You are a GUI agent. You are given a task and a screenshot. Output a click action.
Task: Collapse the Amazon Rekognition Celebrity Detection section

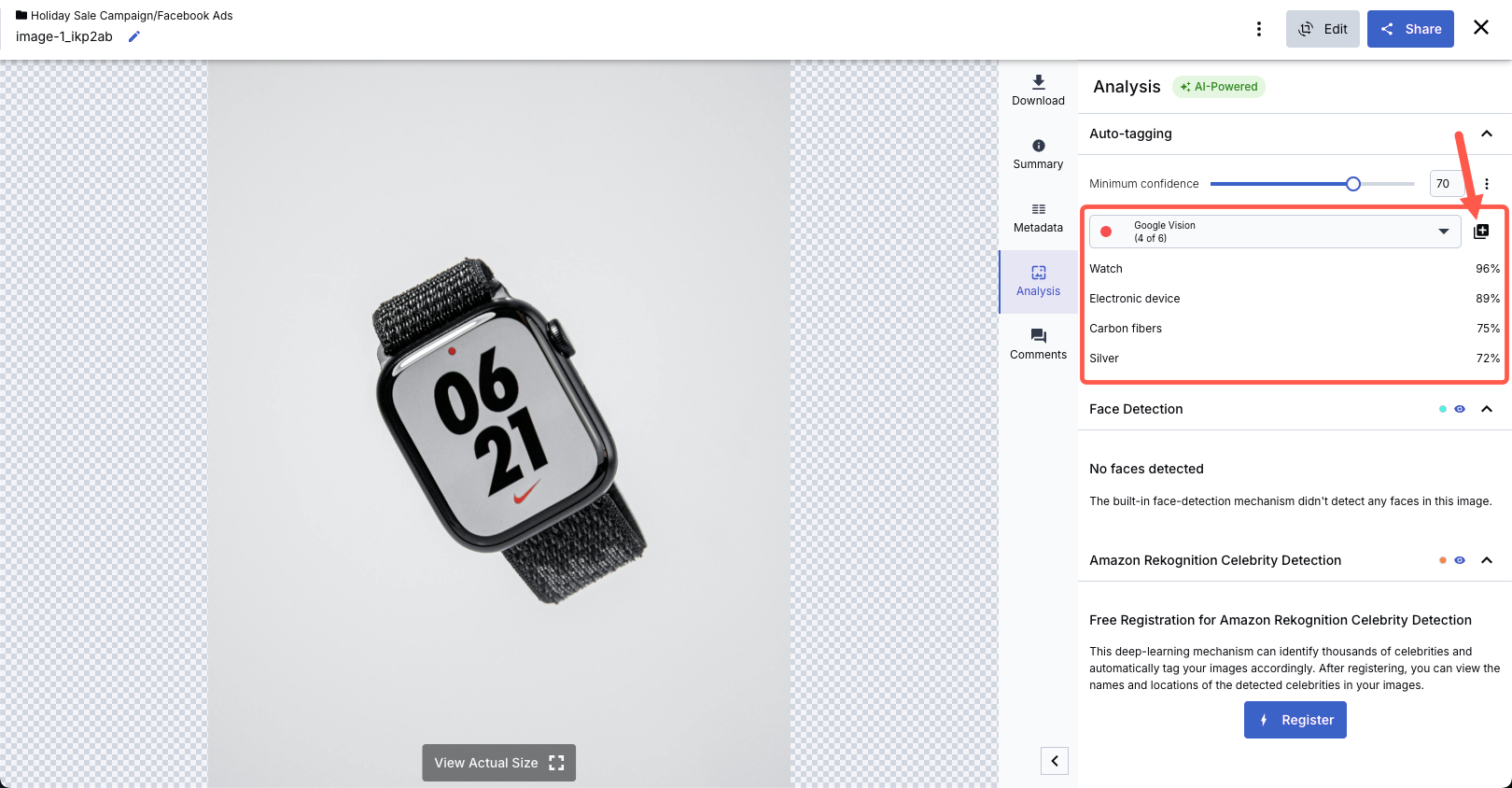(1487, 560)
